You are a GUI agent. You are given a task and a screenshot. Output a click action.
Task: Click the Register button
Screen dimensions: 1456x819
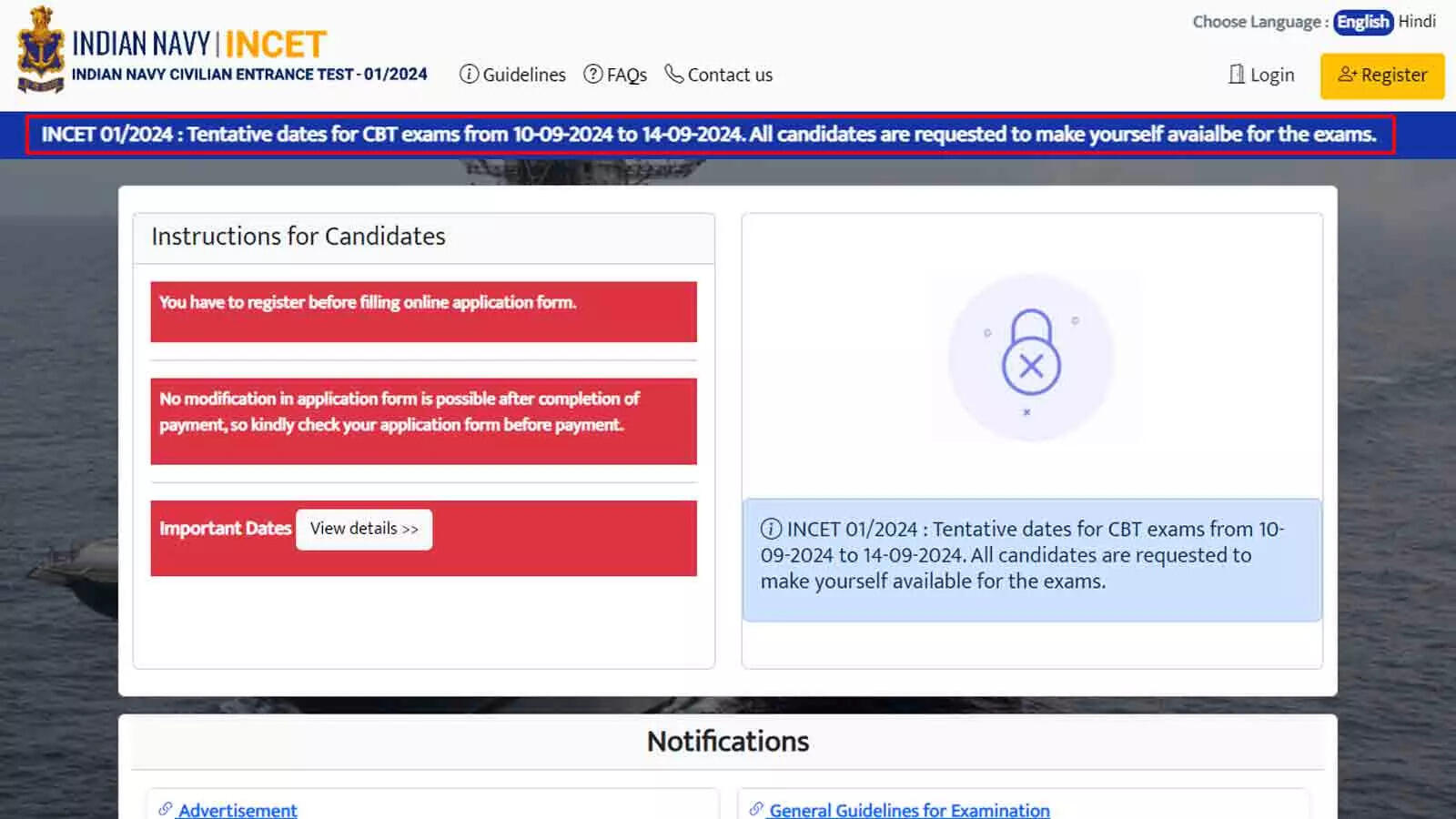tap(1381, 76)
